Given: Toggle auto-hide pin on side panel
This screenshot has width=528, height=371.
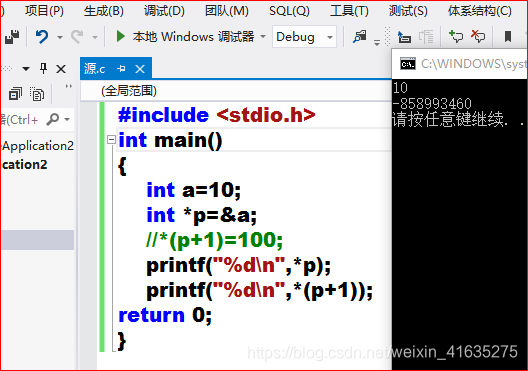Looking at the screenshot, I should coord(43,68).
